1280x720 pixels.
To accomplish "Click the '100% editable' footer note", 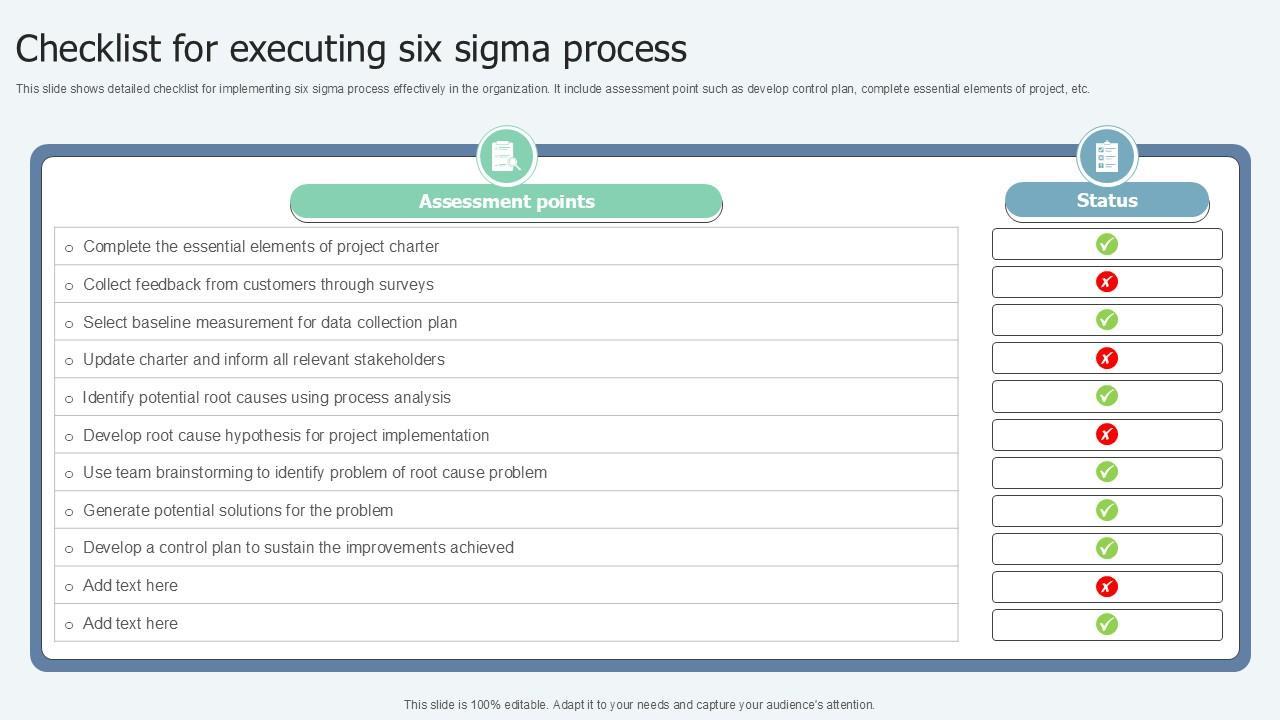I will point(639,705).
